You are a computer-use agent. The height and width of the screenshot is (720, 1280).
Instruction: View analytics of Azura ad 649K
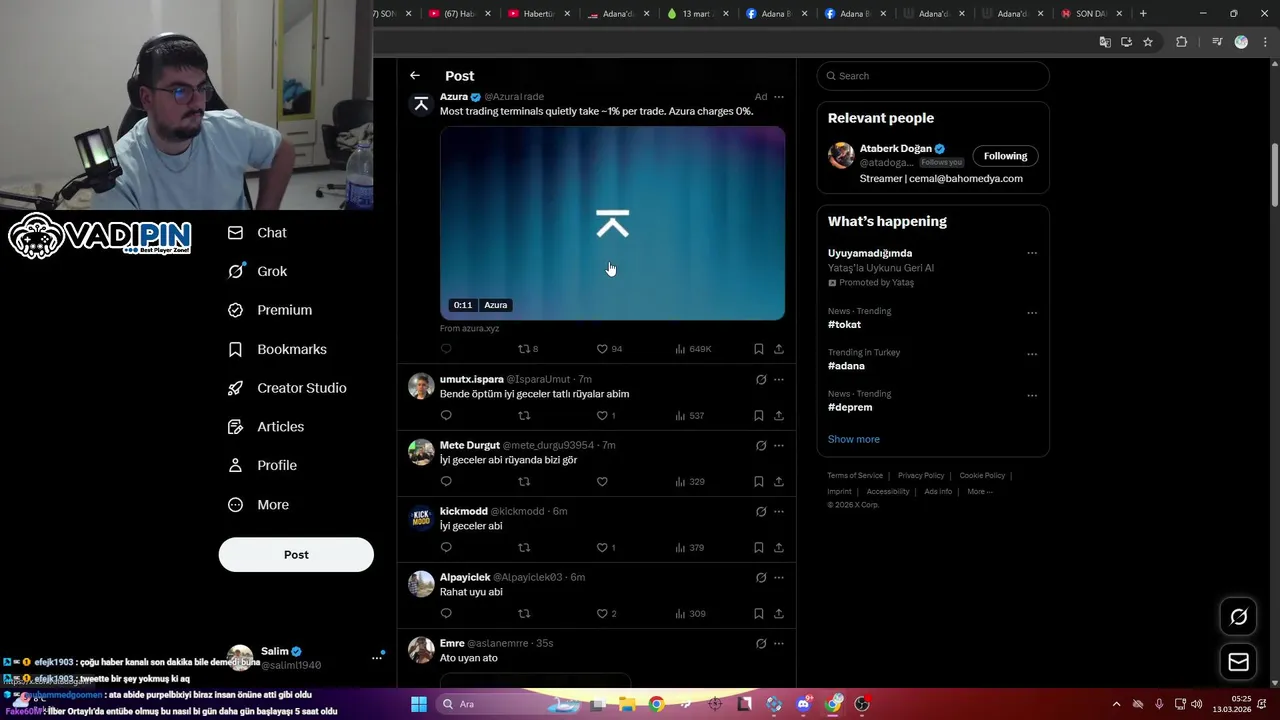(x=692, y=349)
